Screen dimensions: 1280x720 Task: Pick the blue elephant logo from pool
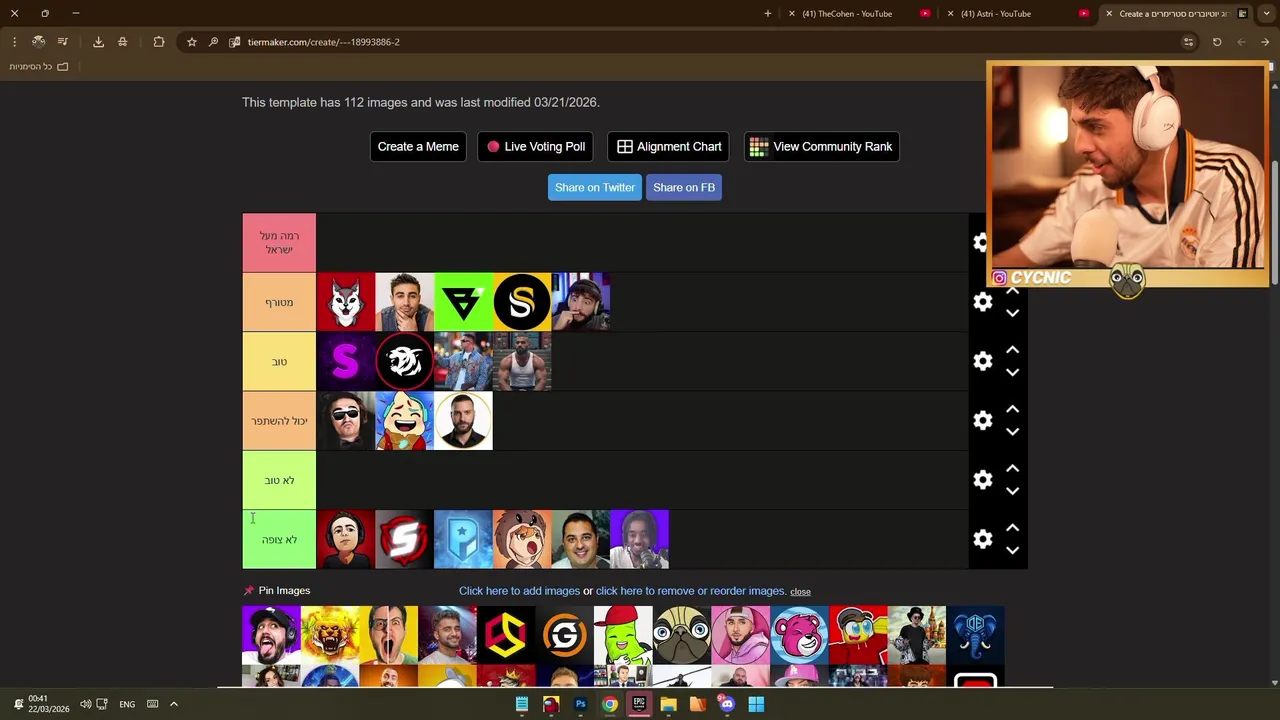pos(975,635)
